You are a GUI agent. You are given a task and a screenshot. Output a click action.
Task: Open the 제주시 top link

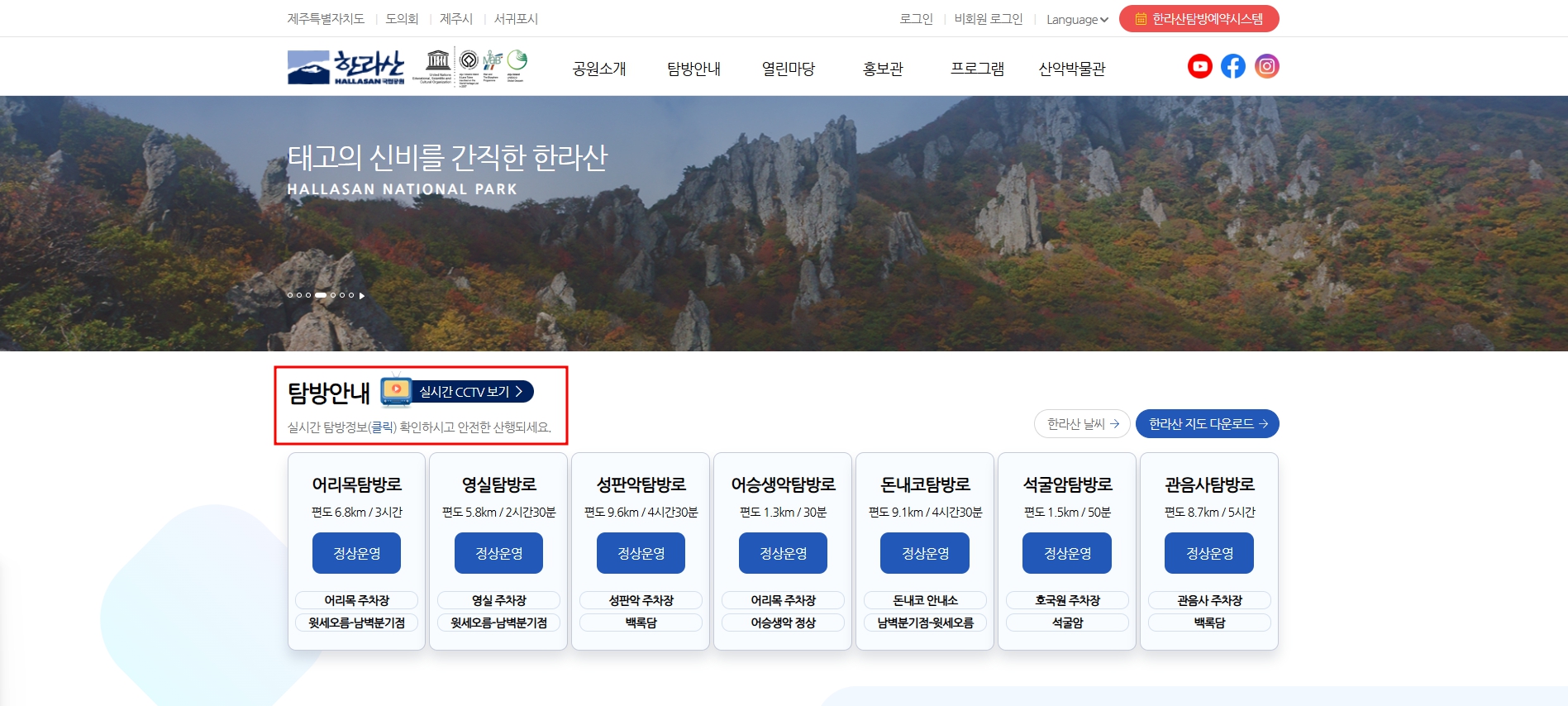[x=456, y=19]
